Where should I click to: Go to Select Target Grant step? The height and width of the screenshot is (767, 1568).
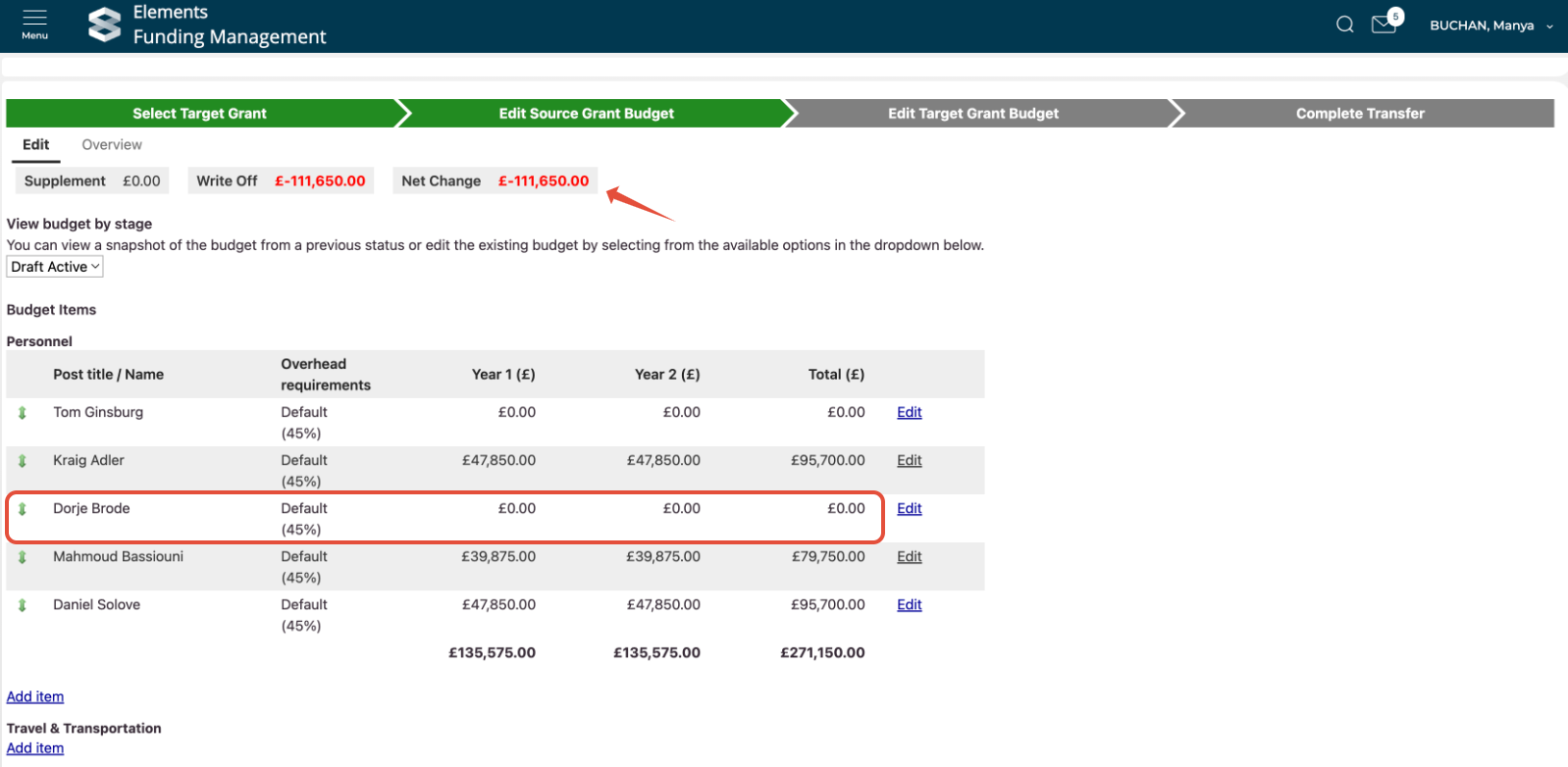click(200, 114)
